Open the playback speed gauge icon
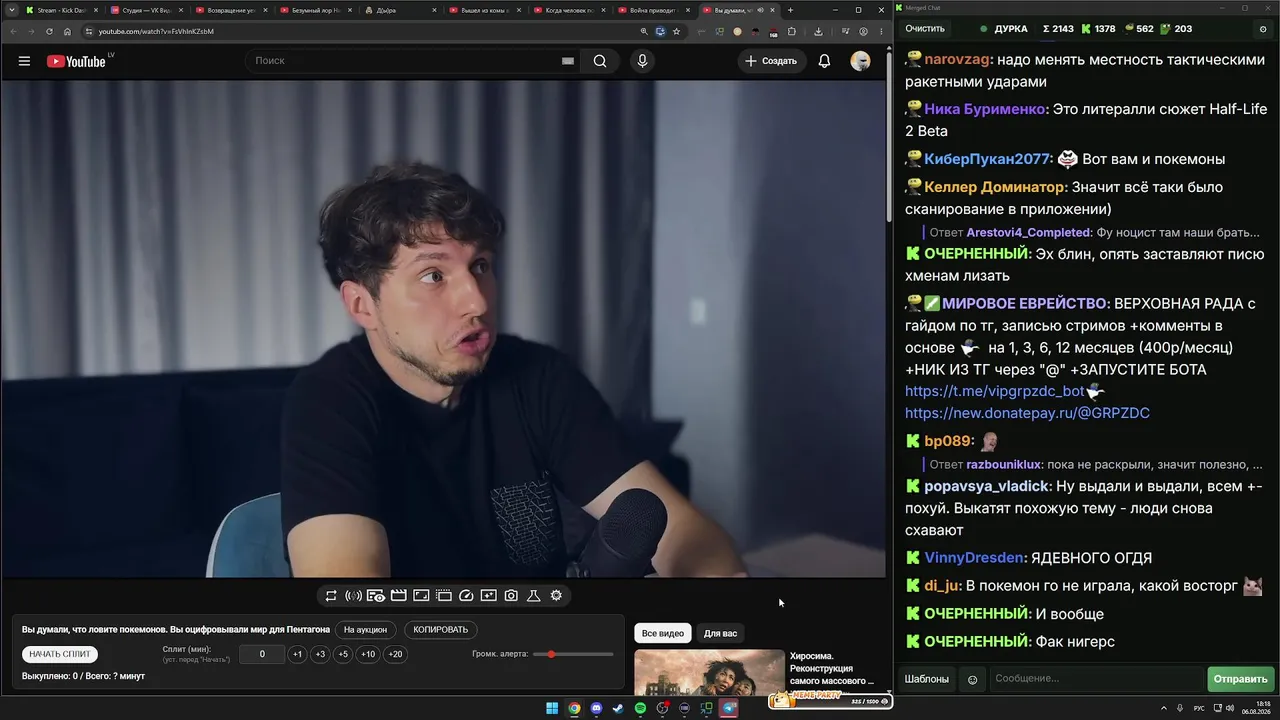The width and height of the screenshot is (1280, 720). pos(466,596)
